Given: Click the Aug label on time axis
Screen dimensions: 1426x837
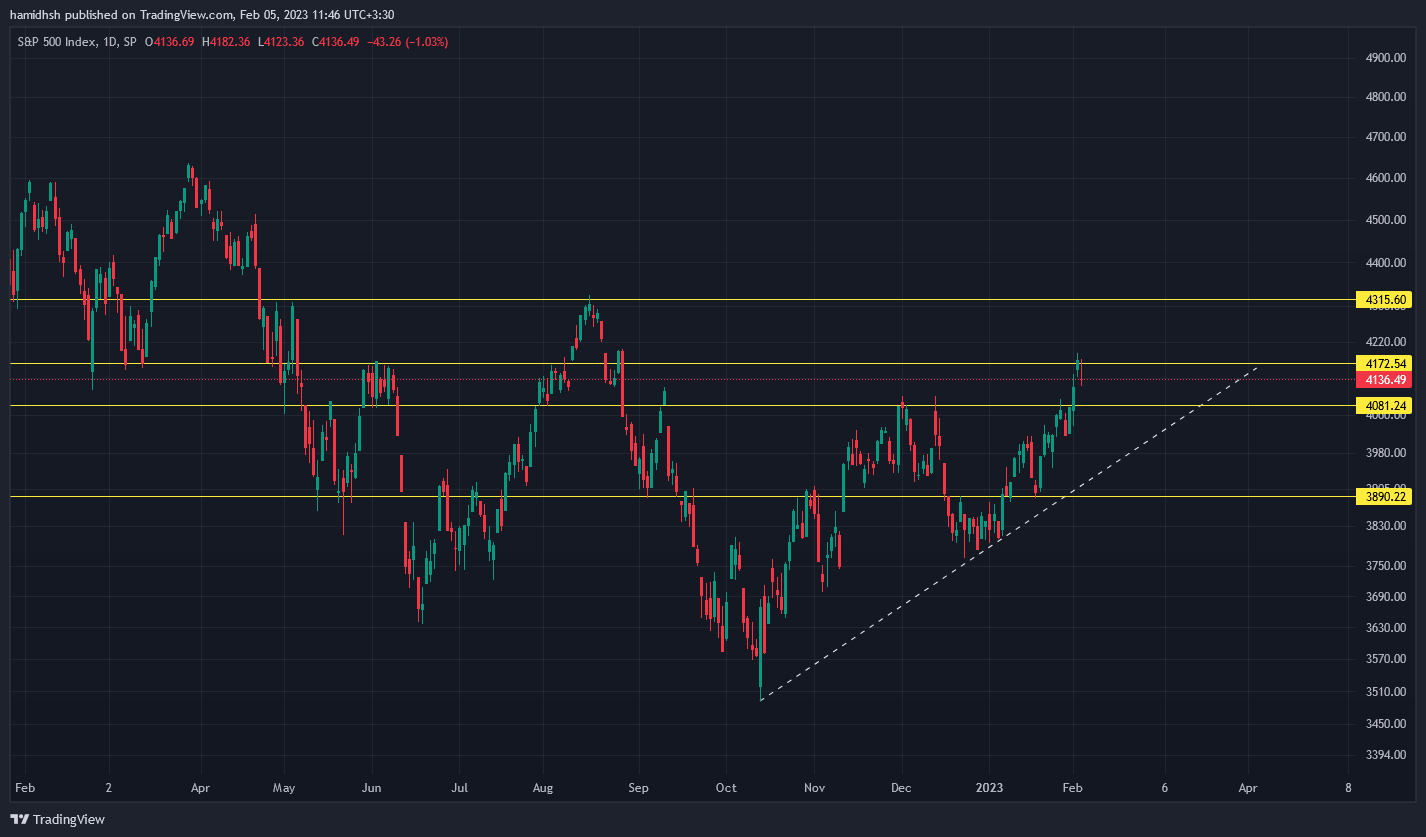Looking at the screenshot, I should [543, 788].
